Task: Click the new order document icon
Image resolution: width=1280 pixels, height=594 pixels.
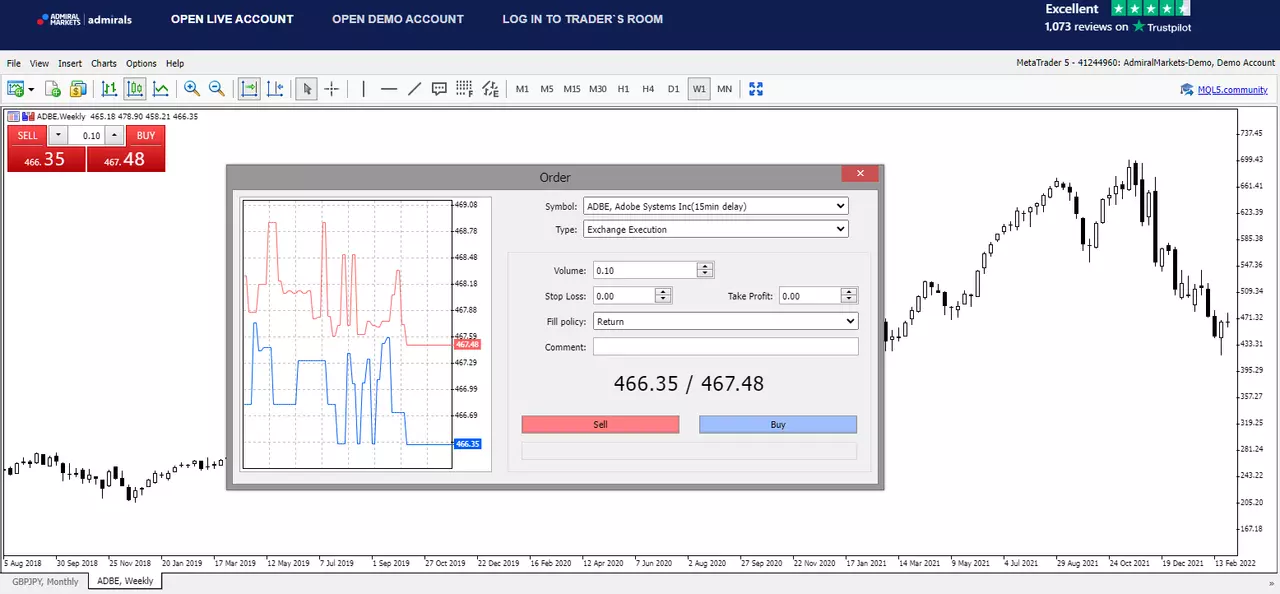Action: (x=53, y=89)
